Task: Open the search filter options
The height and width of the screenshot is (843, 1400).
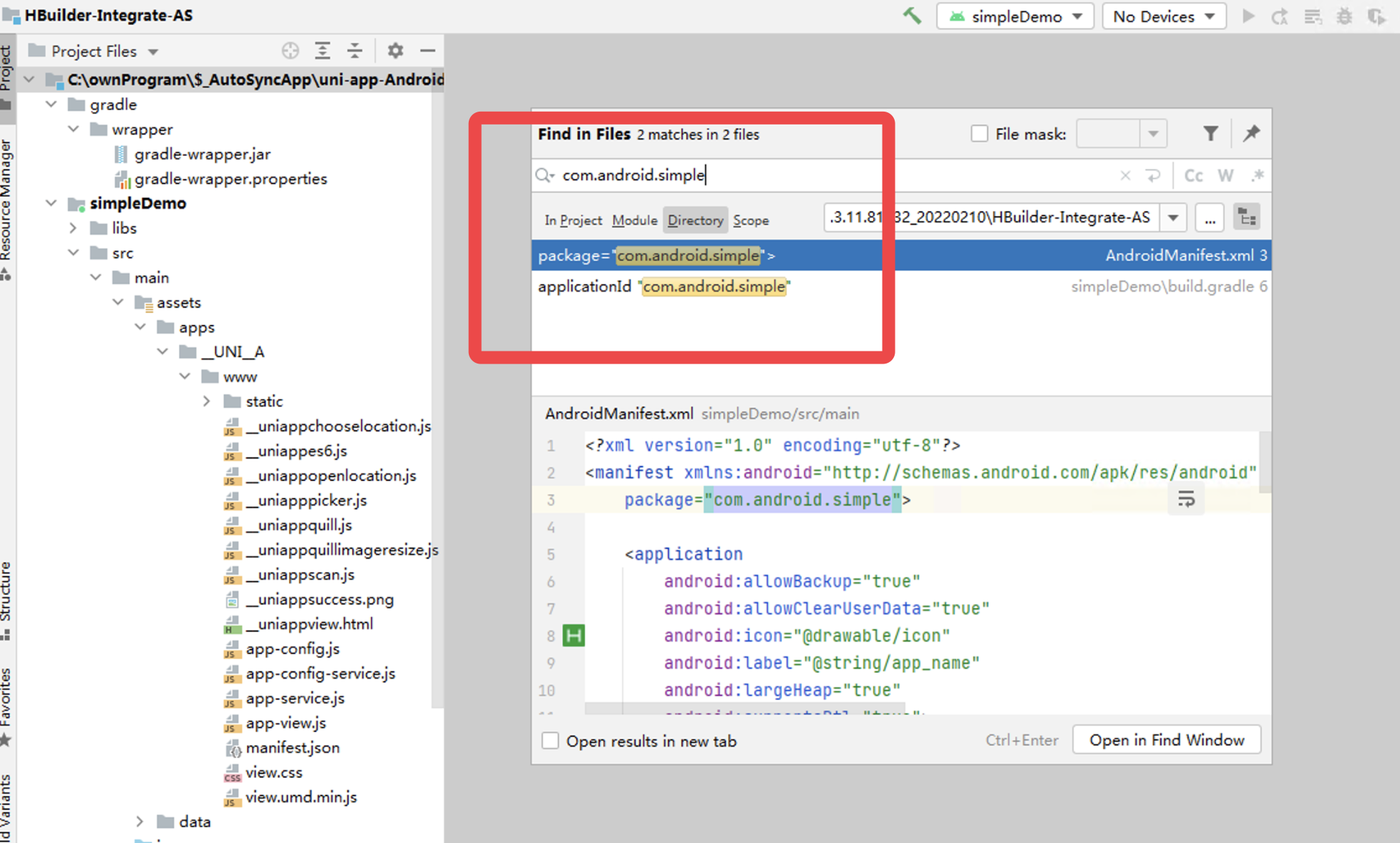Action: click(x=1210, y=133)
